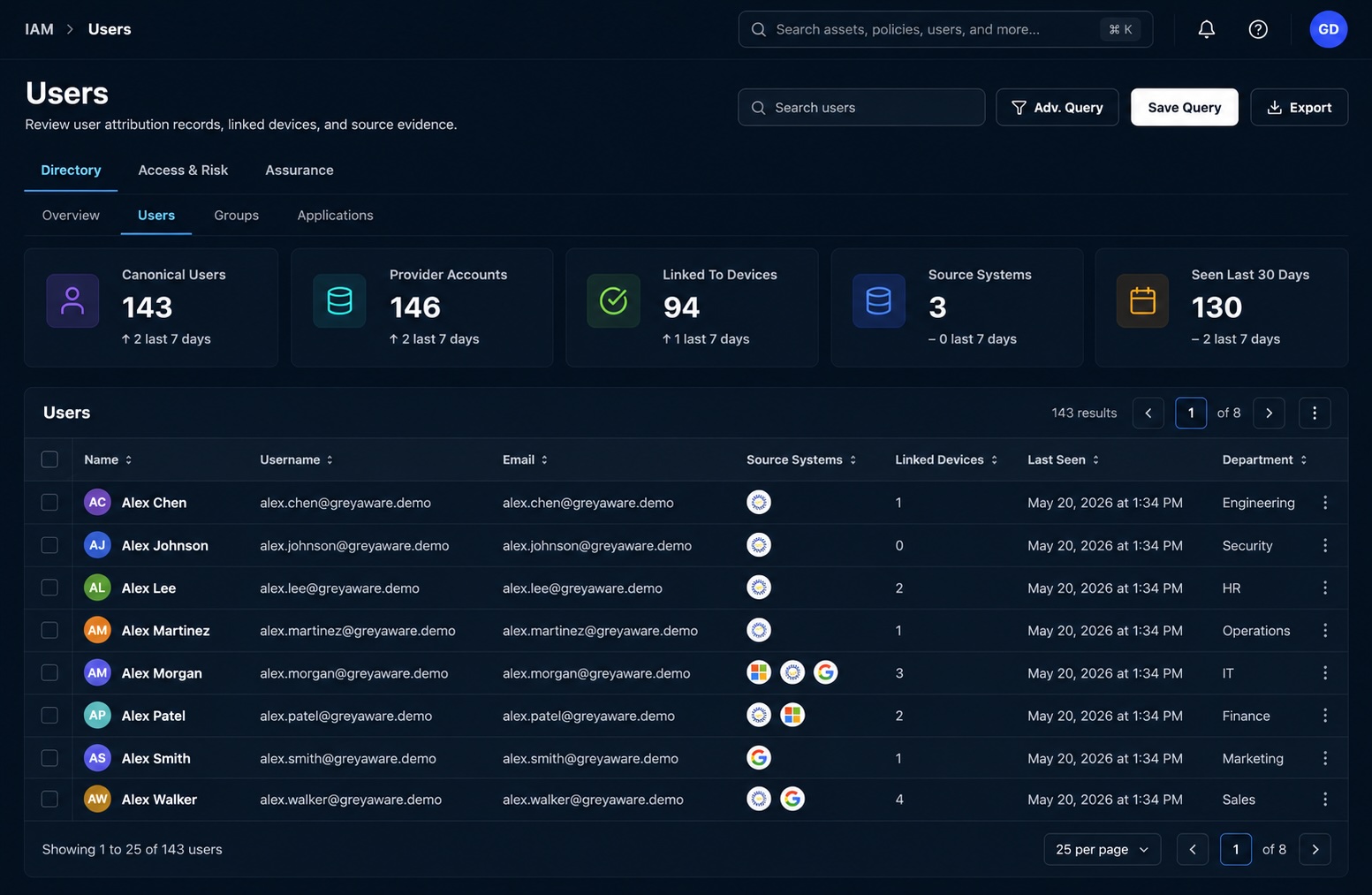Sort table by Last Seen column

(x=1064, y=459)
